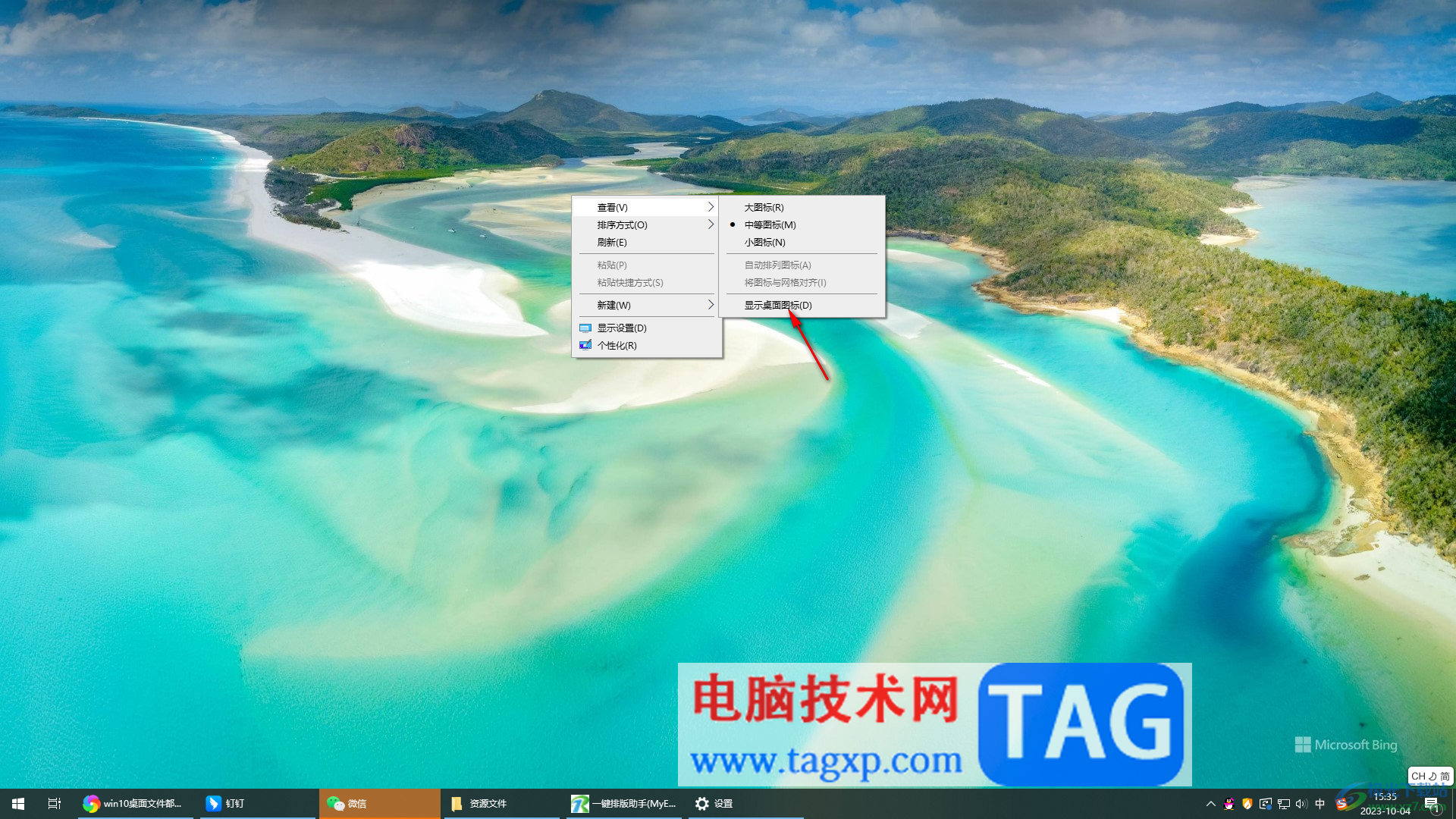The image size is (1456, 819).
Task: Open the 设置 gear taskbar item
Action: click(x=714, y=803)
